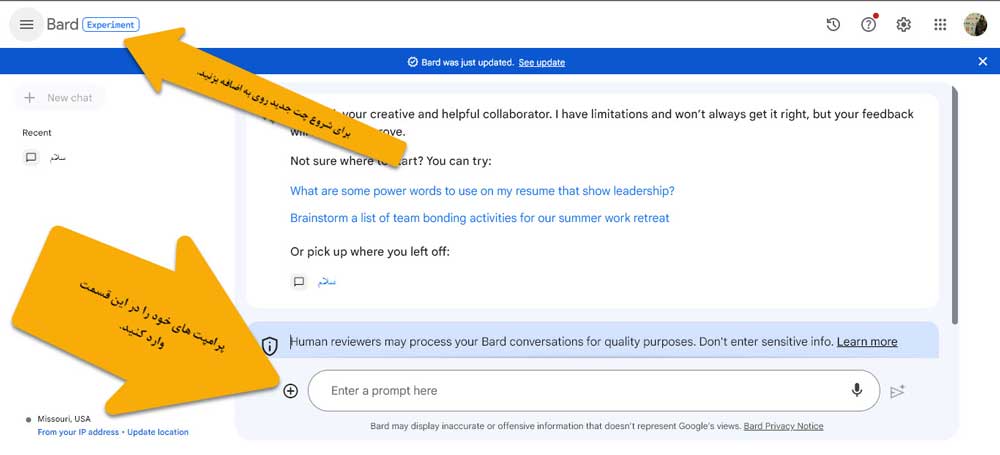Select the team bonding activities suggestion
The width and height of the screenshot is (1000, 455).
click(479, 218)
